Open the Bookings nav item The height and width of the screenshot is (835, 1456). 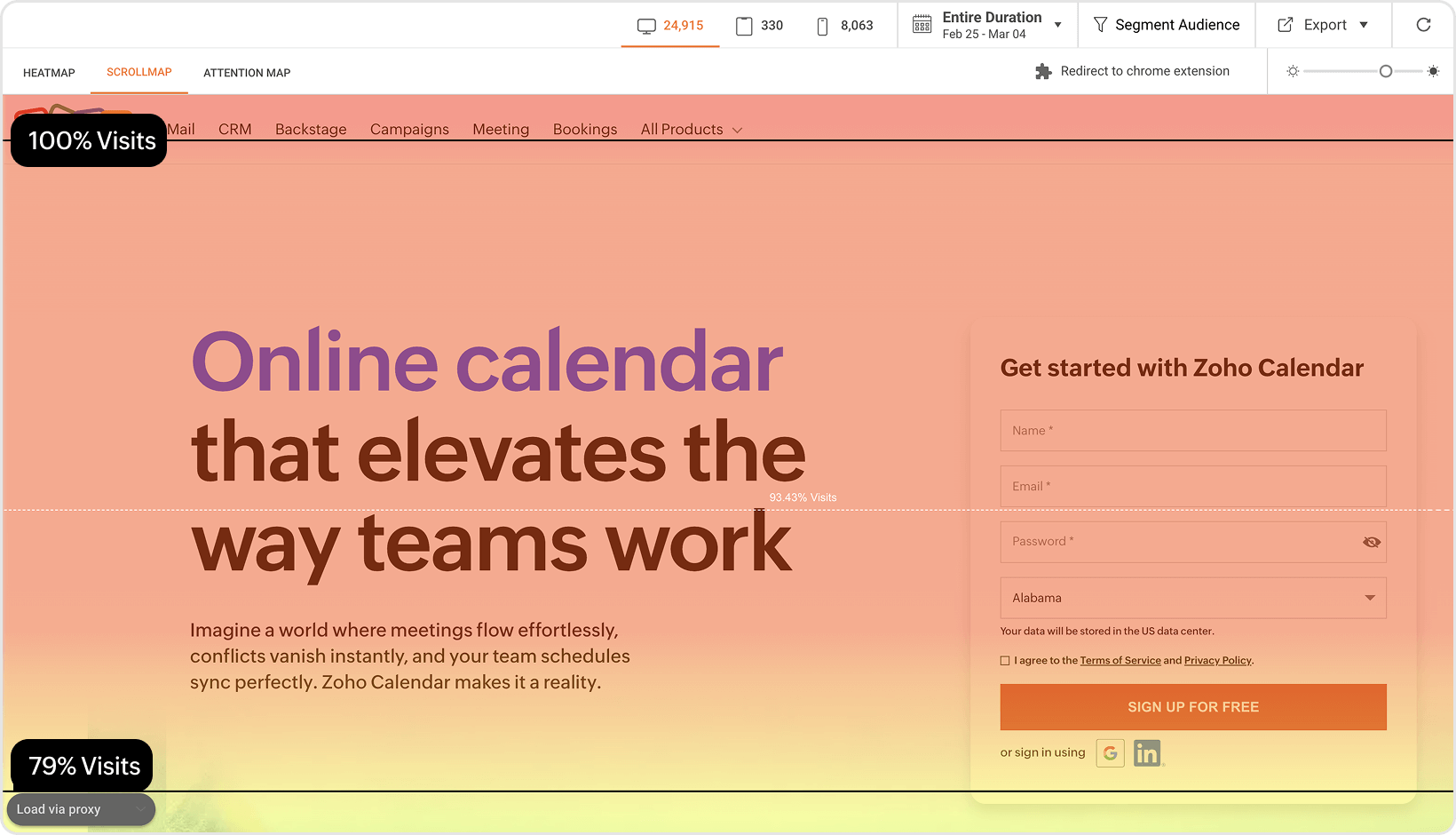585,130
